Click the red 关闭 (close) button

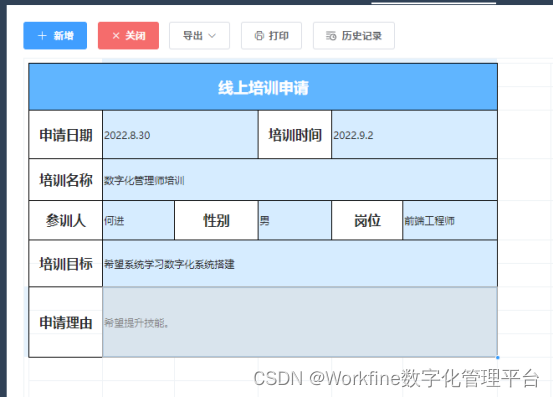click(128, 36)
